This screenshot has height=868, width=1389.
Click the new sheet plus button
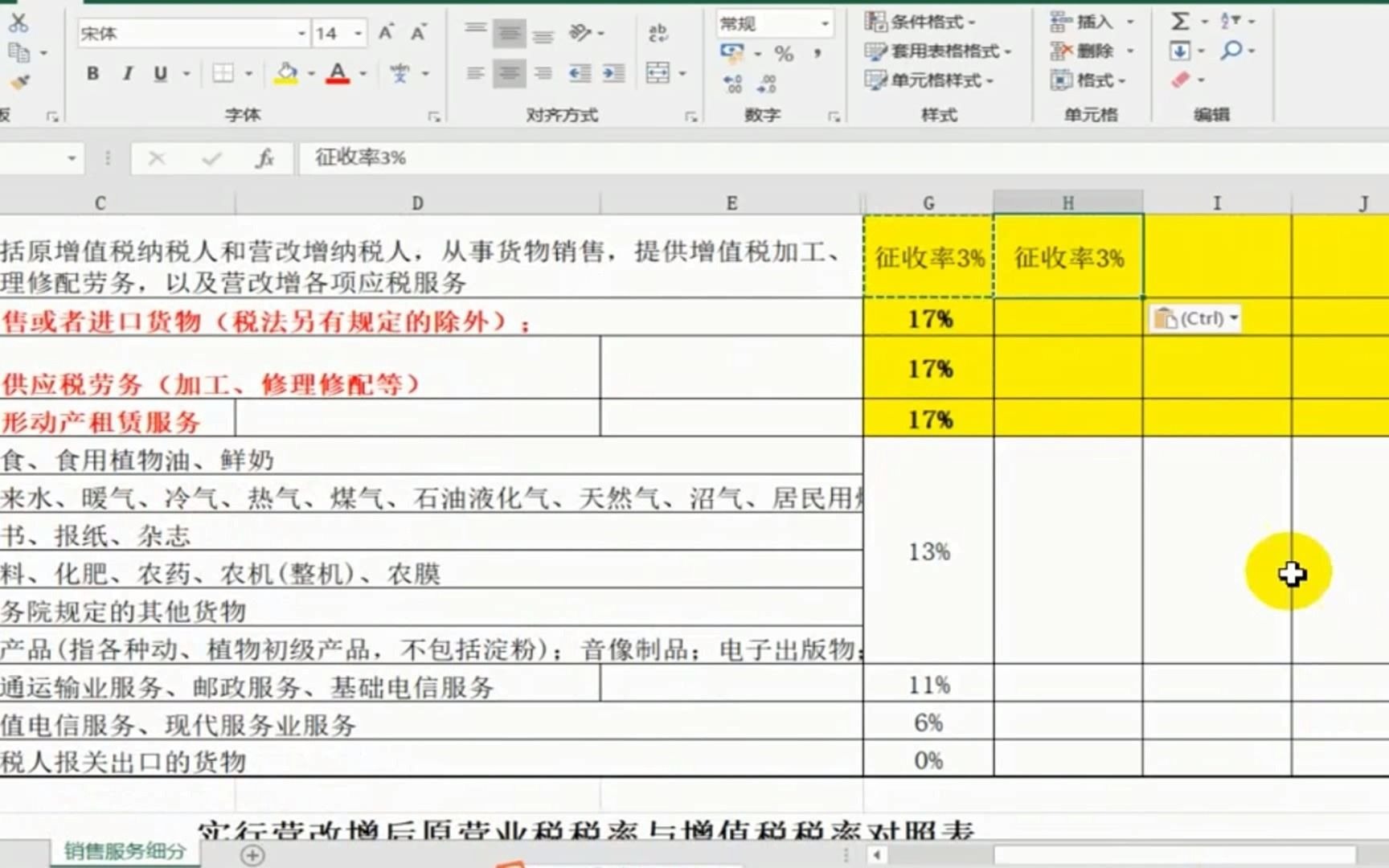coord(254,856)
